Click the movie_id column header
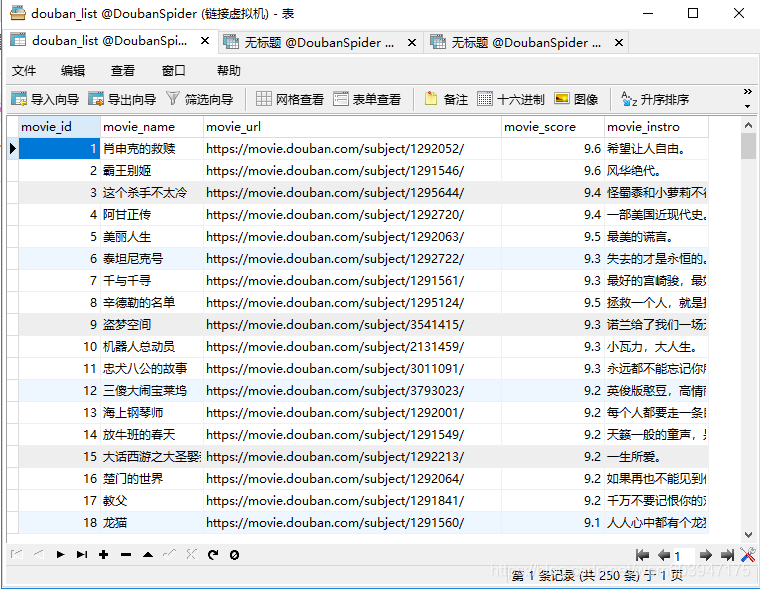 59,127
